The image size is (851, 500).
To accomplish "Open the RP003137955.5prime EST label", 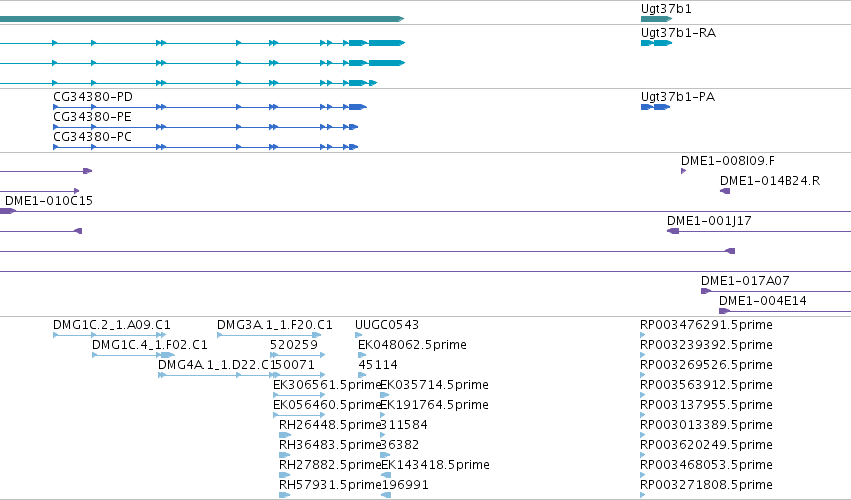I will tap(706, 405).
